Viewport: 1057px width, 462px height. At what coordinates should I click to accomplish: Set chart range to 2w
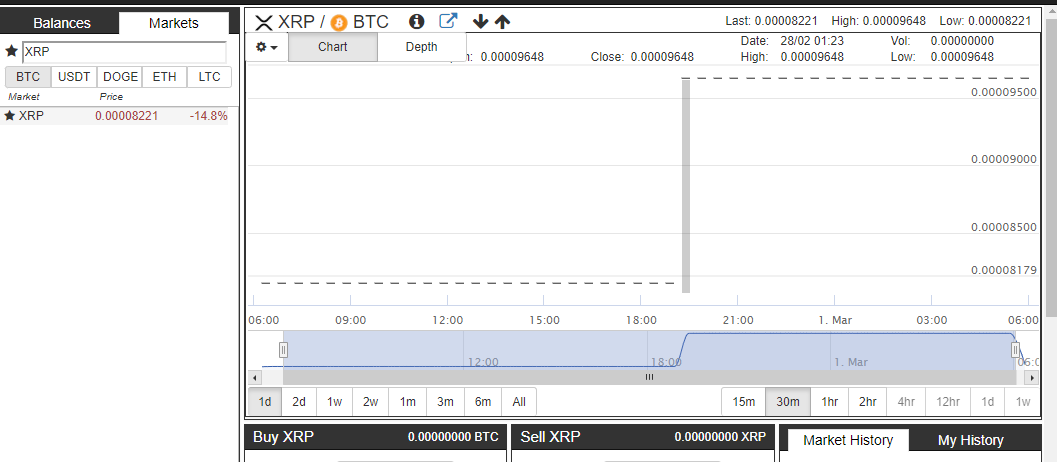(x=371, y=402)
